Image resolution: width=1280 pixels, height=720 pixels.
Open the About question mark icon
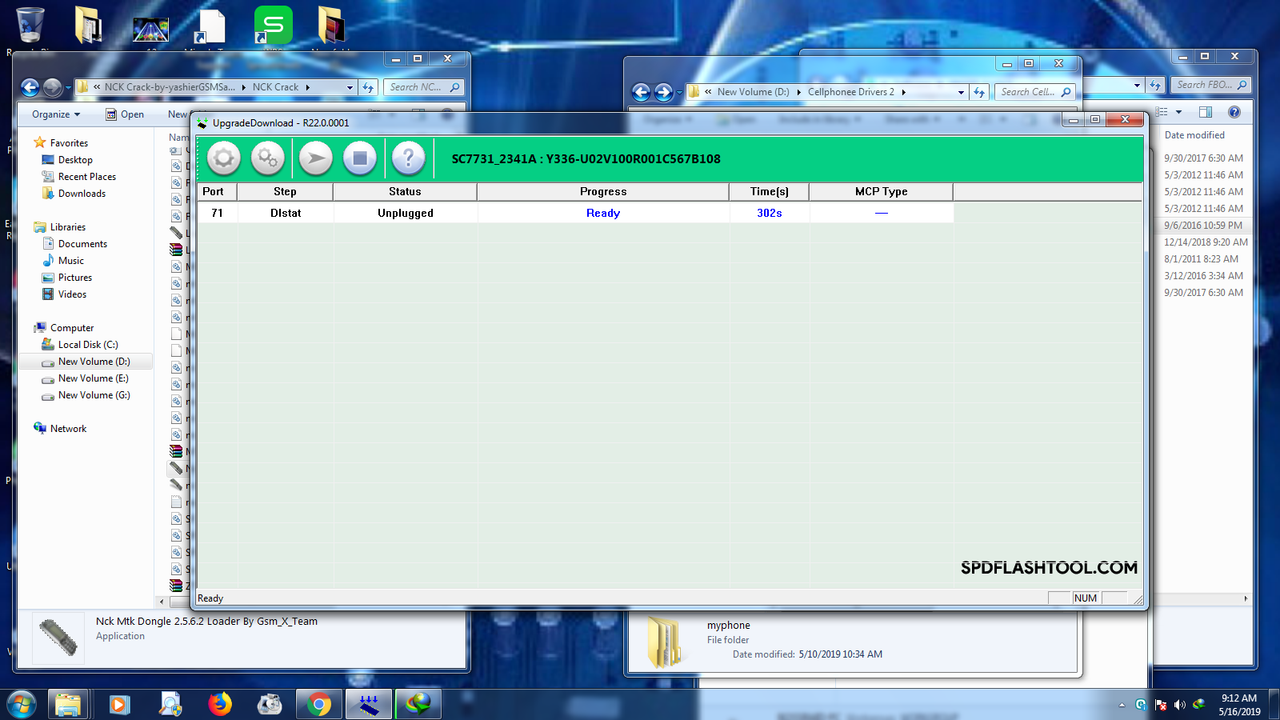[x=408, y=158]
